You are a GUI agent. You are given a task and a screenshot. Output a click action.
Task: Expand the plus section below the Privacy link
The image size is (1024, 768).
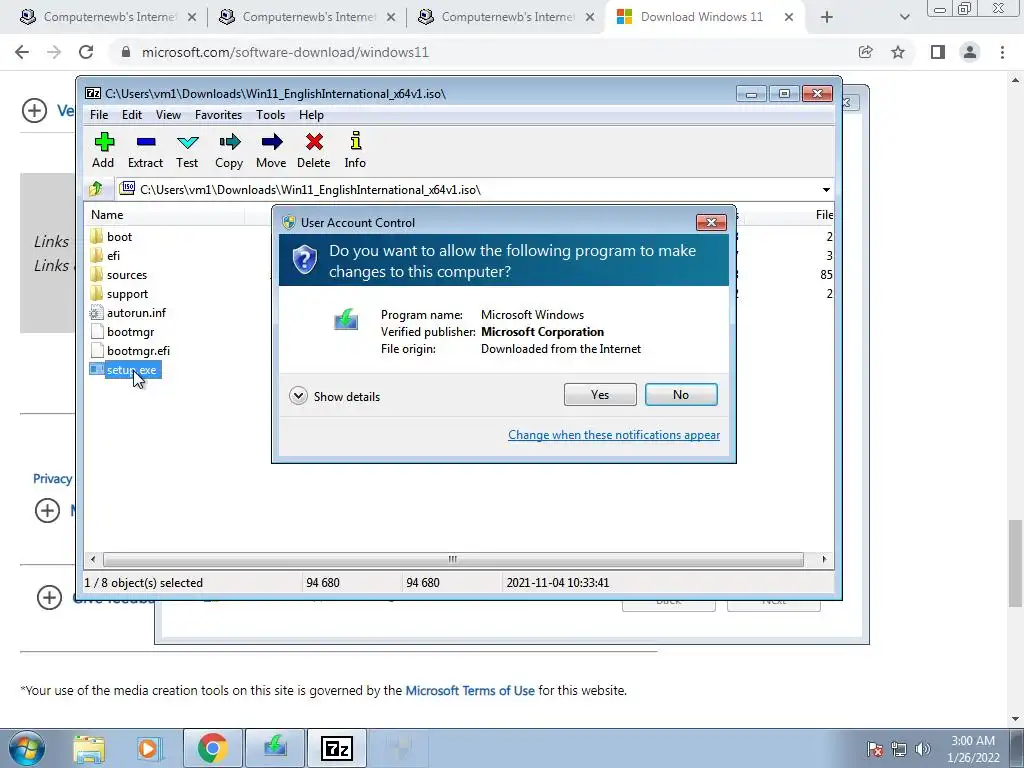(x=47, y=510)
